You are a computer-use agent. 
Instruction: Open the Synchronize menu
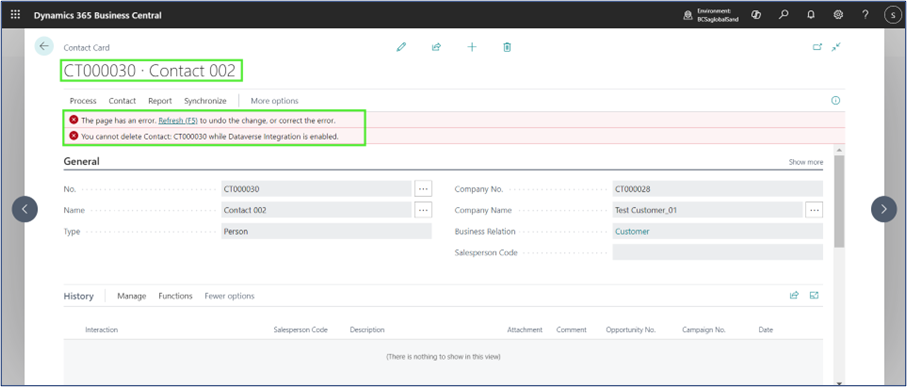click(x=205, y=101)
